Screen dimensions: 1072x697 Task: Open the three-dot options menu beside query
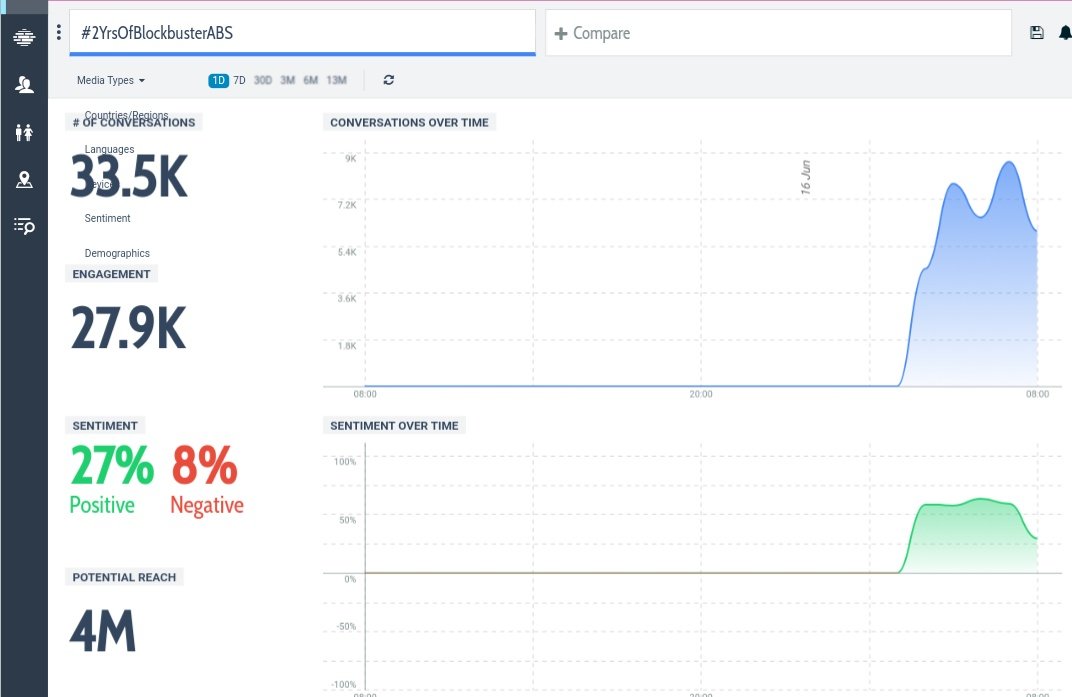coord(59,32)
